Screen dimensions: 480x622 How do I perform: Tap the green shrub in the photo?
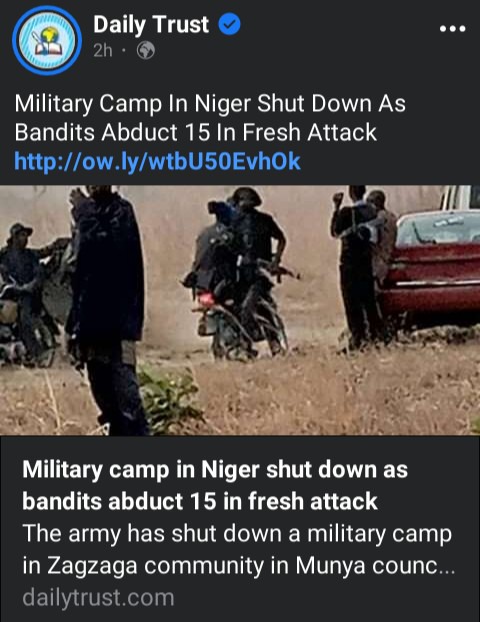pos(170,397)
